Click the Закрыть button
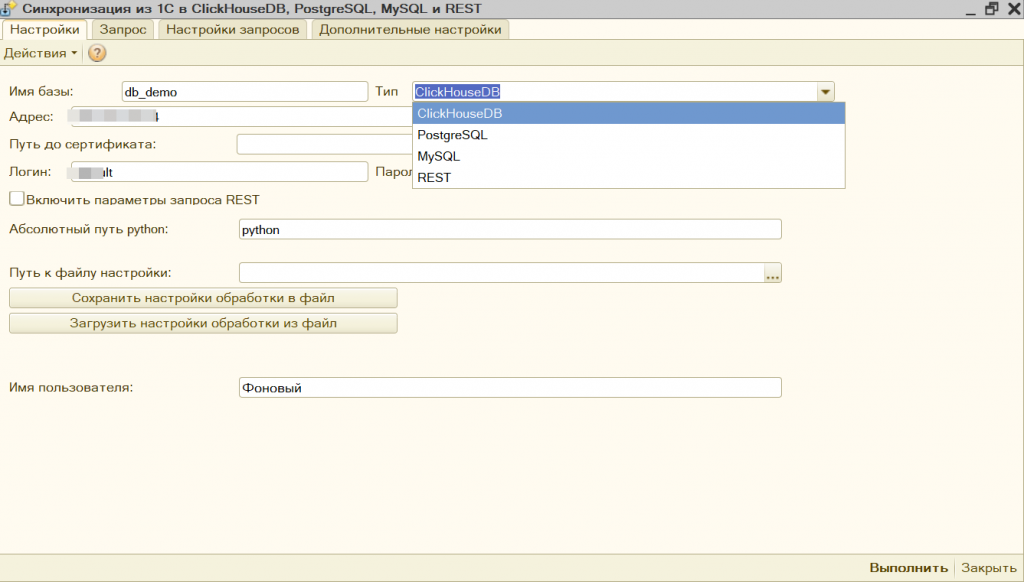The width and height of the screenshot is (1024, 582). coord(989,568)
